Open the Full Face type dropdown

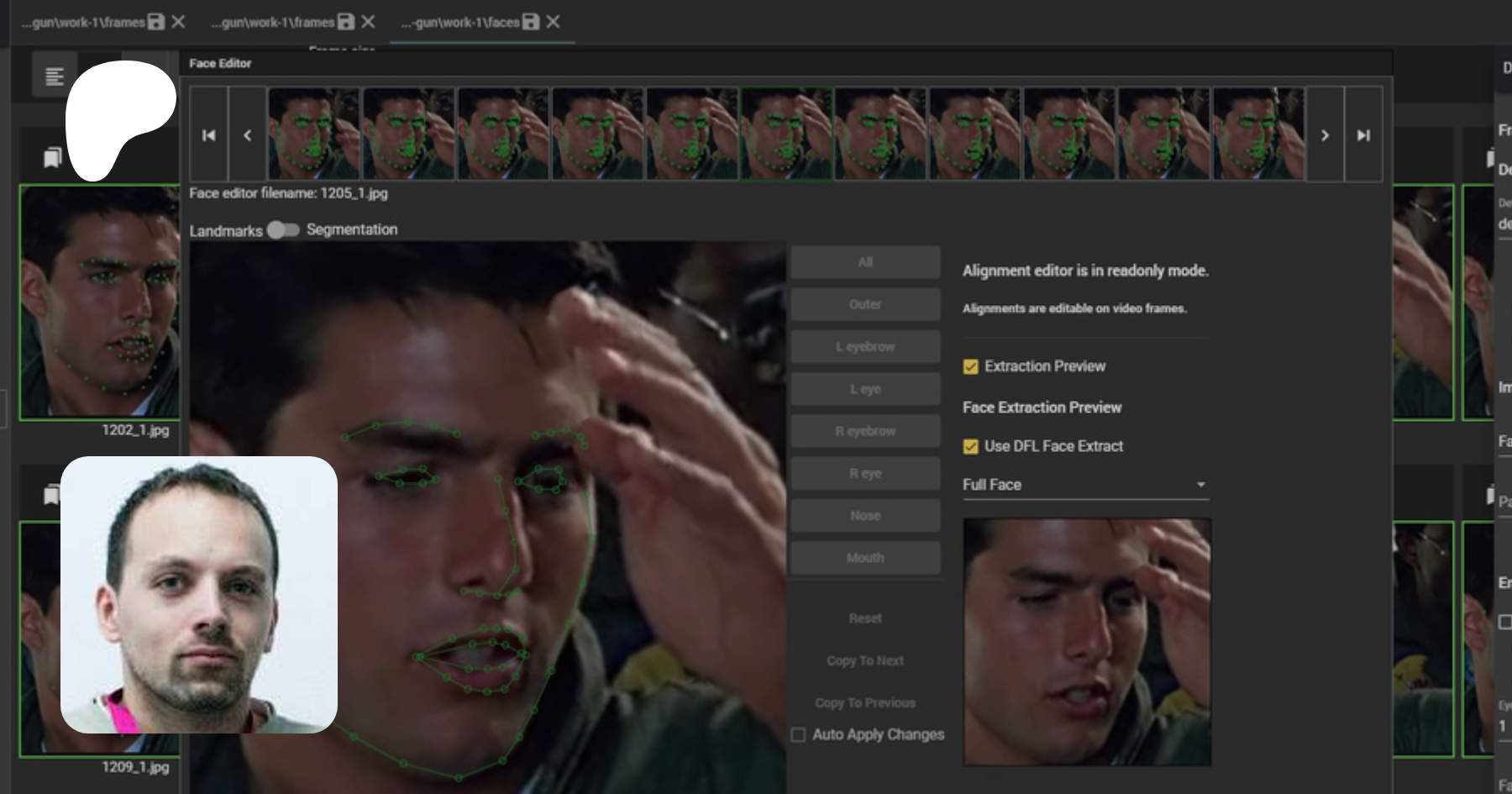point(1084,485)
